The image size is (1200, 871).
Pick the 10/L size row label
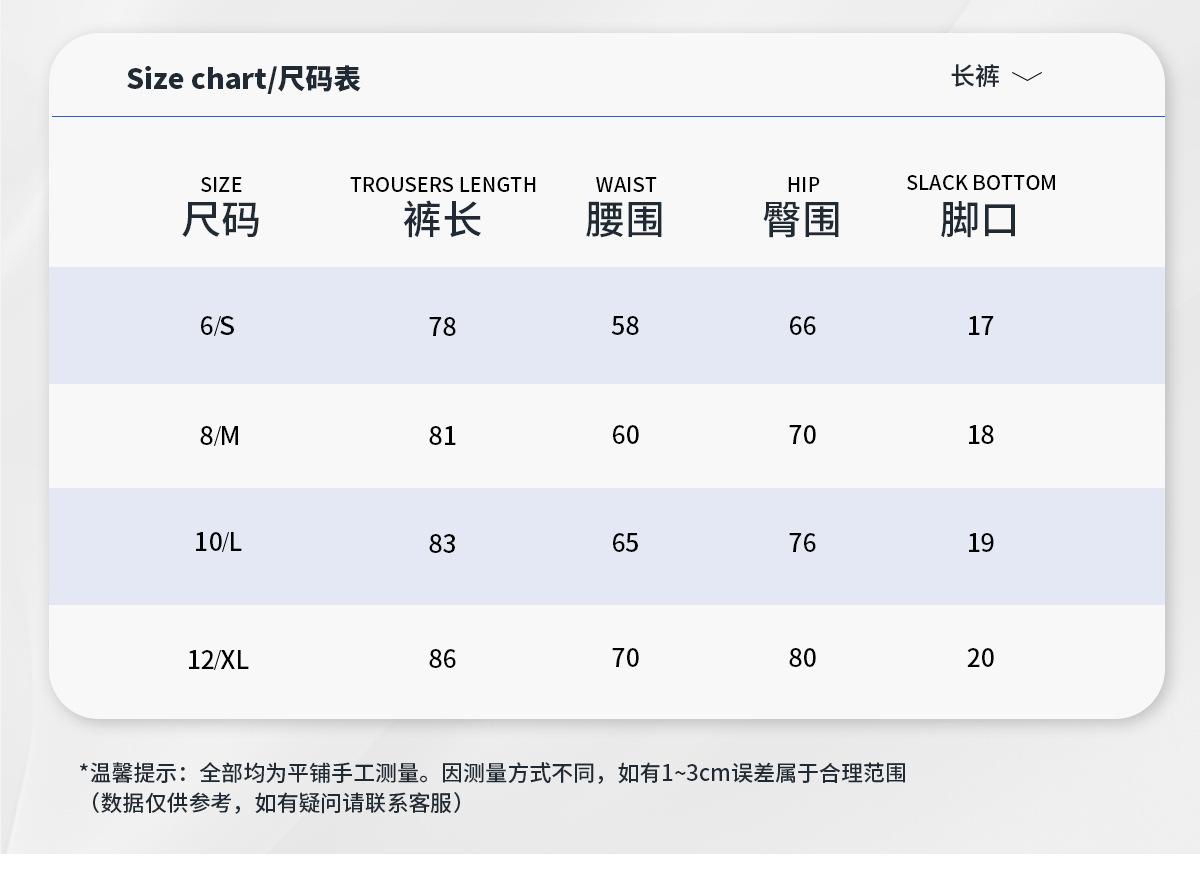(x=218, y=543)
